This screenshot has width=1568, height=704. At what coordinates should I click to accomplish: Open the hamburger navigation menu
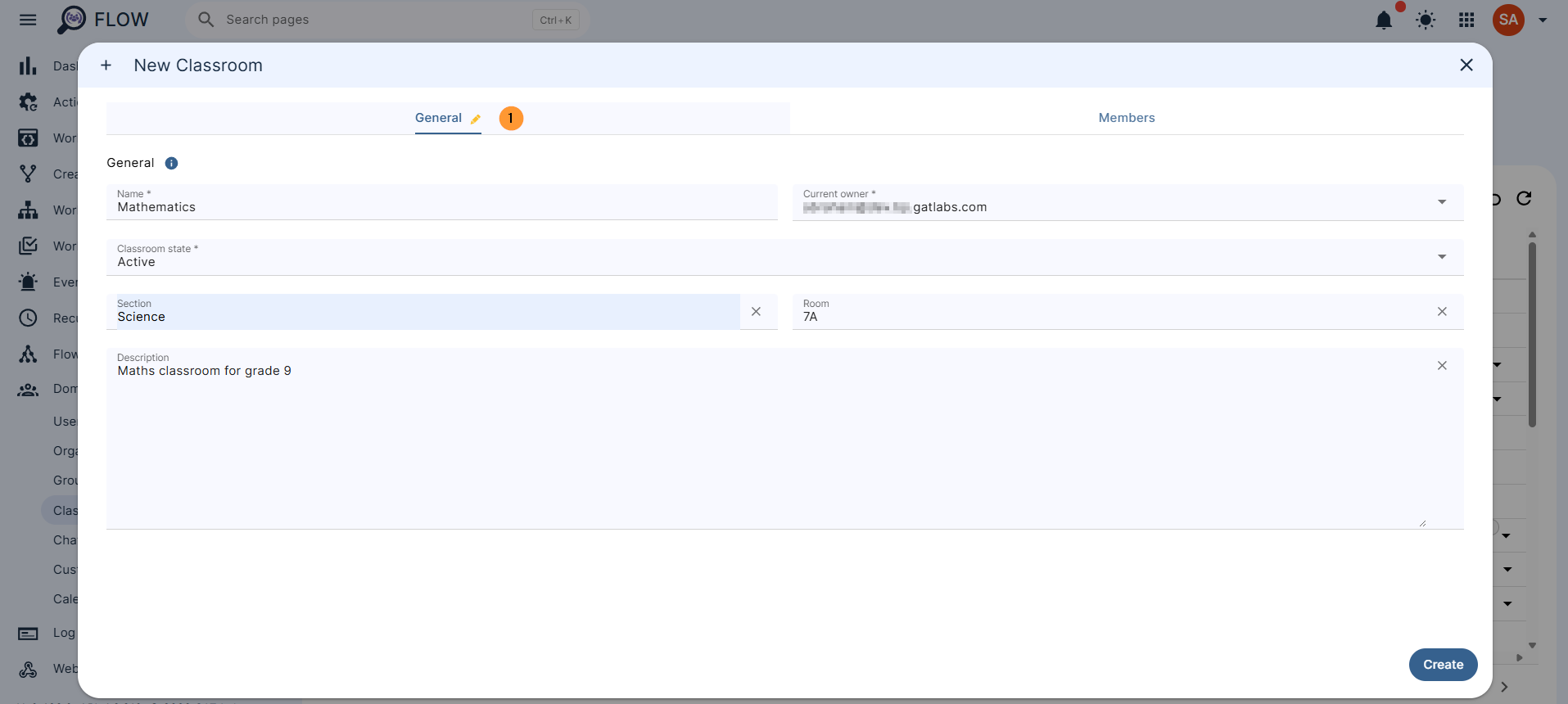pos(28,20)
